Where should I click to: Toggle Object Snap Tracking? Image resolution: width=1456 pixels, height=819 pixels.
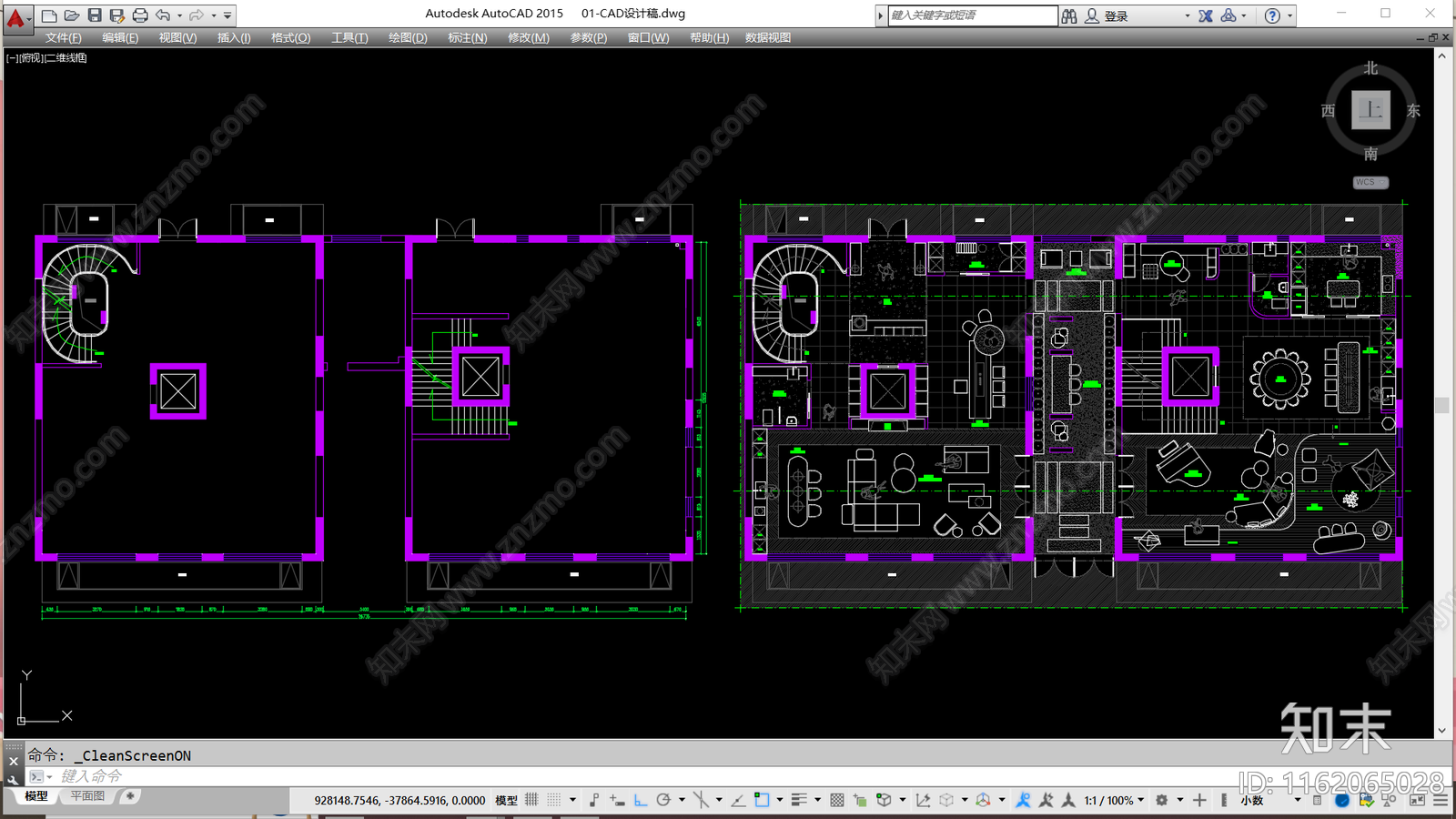[738, 801]
